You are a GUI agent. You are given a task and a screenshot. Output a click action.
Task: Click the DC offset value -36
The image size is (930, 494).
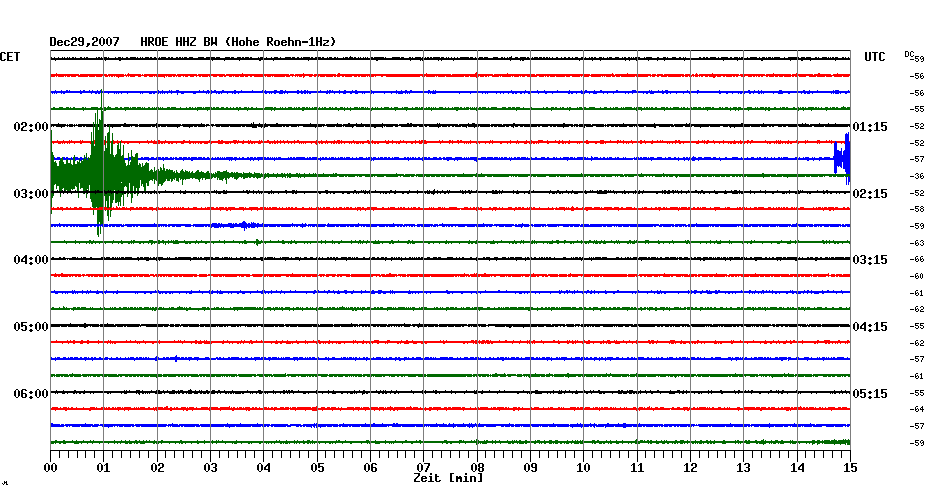(x=917, y=176)
